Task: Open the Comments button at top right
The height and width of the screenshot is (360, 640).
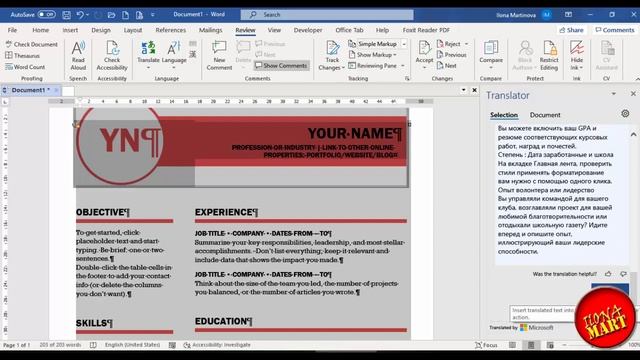Action: coord(615,30)
